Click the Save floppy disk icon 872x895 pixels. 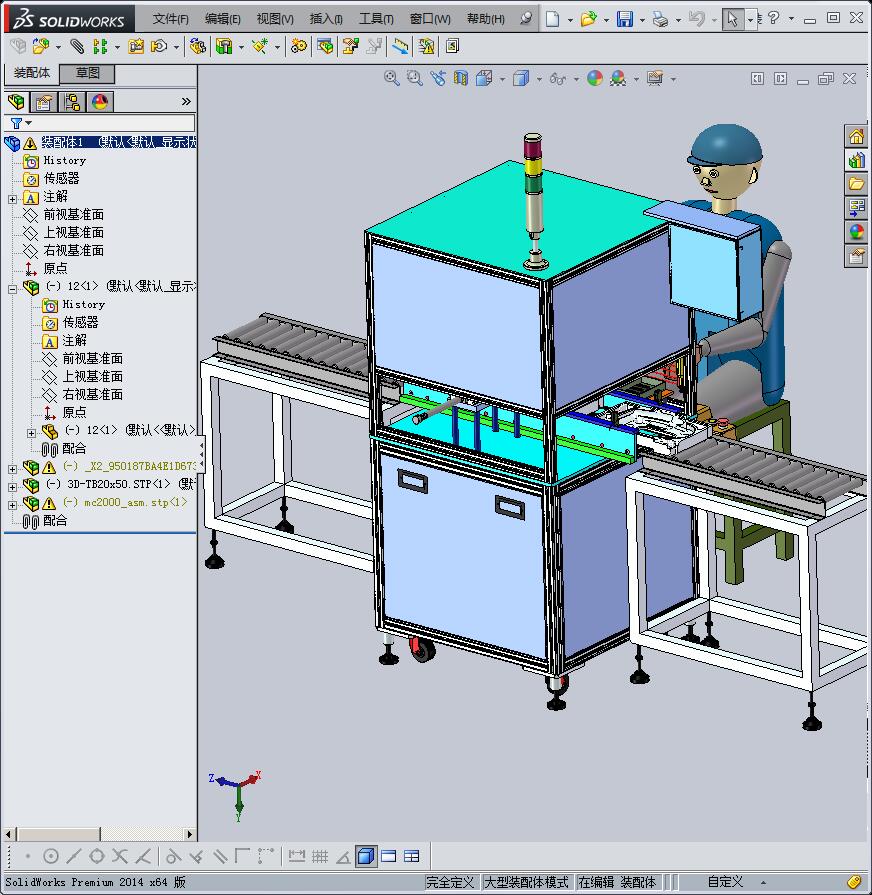pyautogui.click(x=625, y=19)
